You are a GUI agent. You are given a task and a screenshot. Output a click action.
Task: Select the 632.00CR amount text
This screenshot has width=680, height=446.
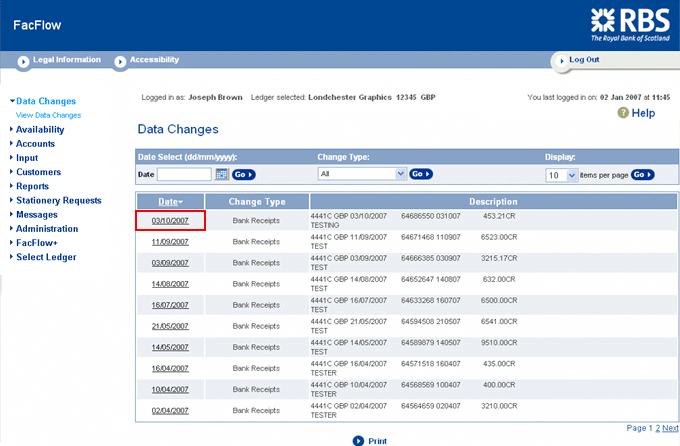[499, 279]
